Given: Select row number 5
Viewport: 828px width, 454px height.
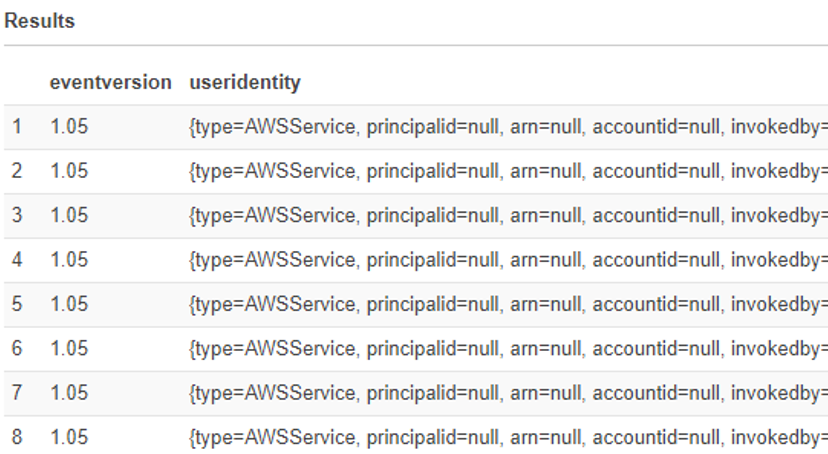Looking at the screenshot, I should pos(17,304).
